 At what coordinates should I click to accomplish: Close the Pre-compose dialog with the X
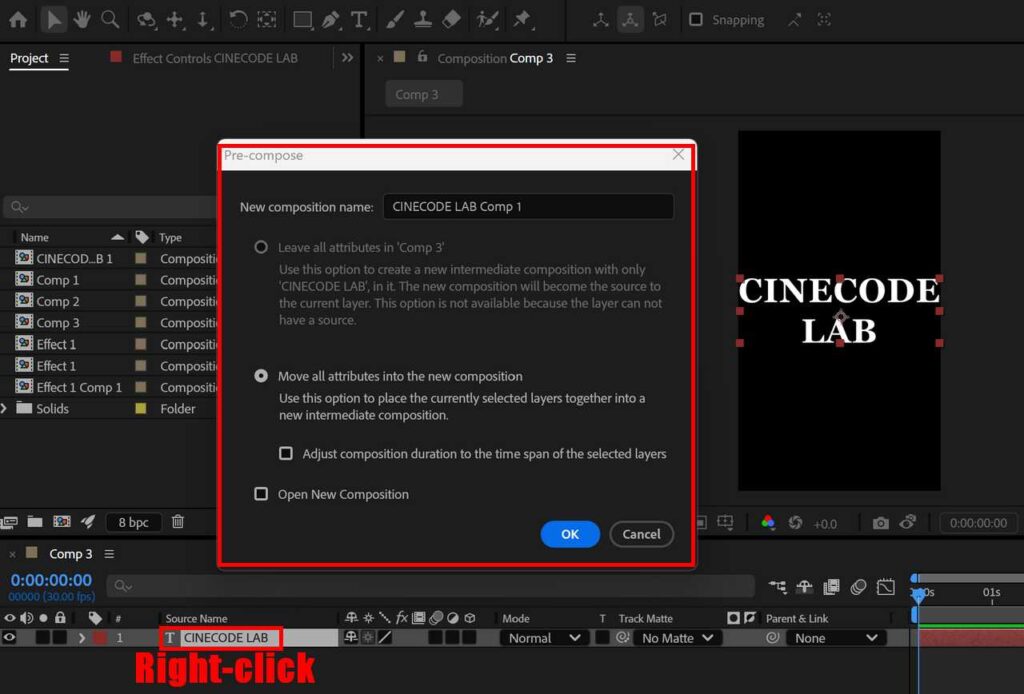point(679,155)
